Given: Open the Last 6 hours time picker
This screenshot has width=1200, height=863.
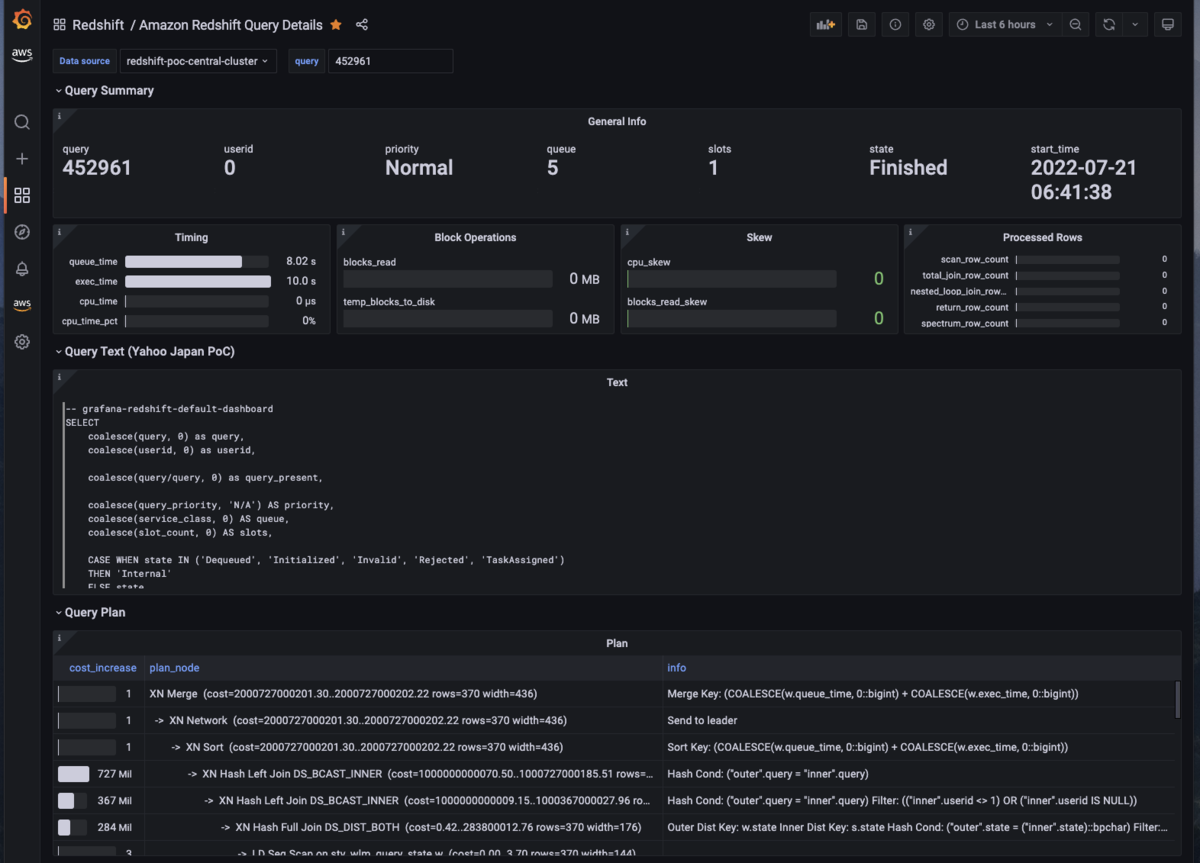Looking at the screenshot, I should [x=1004, y=24].
